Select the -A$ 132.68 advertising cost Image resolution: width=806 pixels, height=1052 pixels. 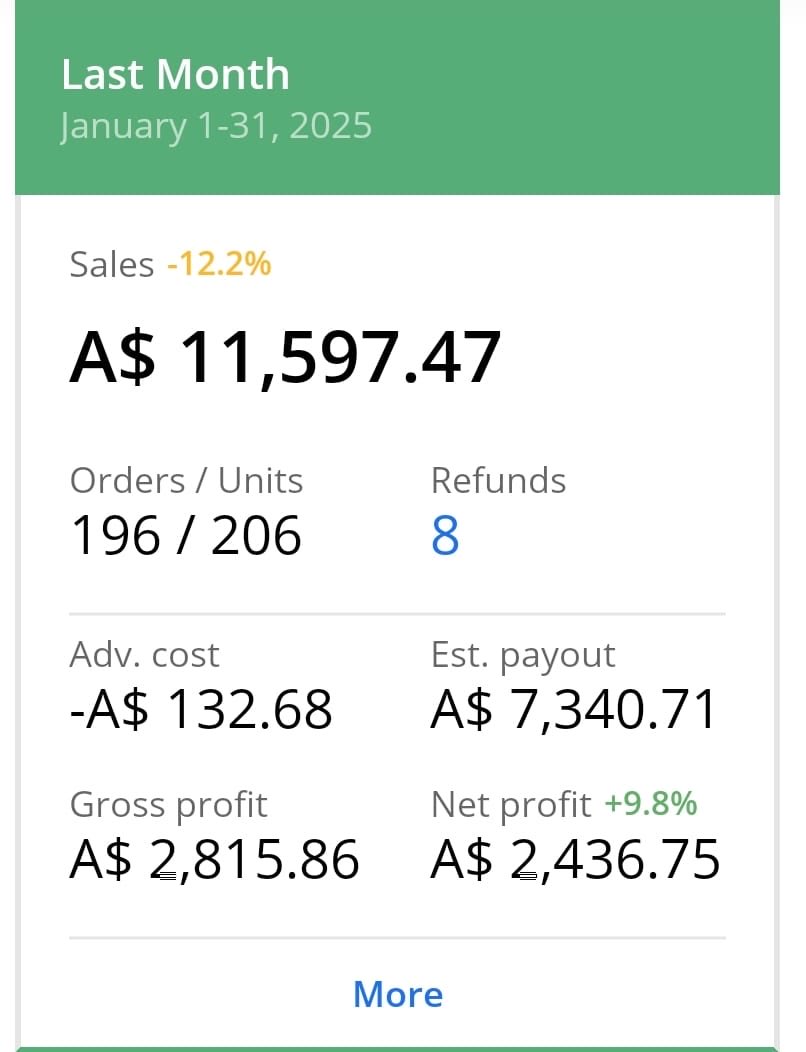click(201, 709)
